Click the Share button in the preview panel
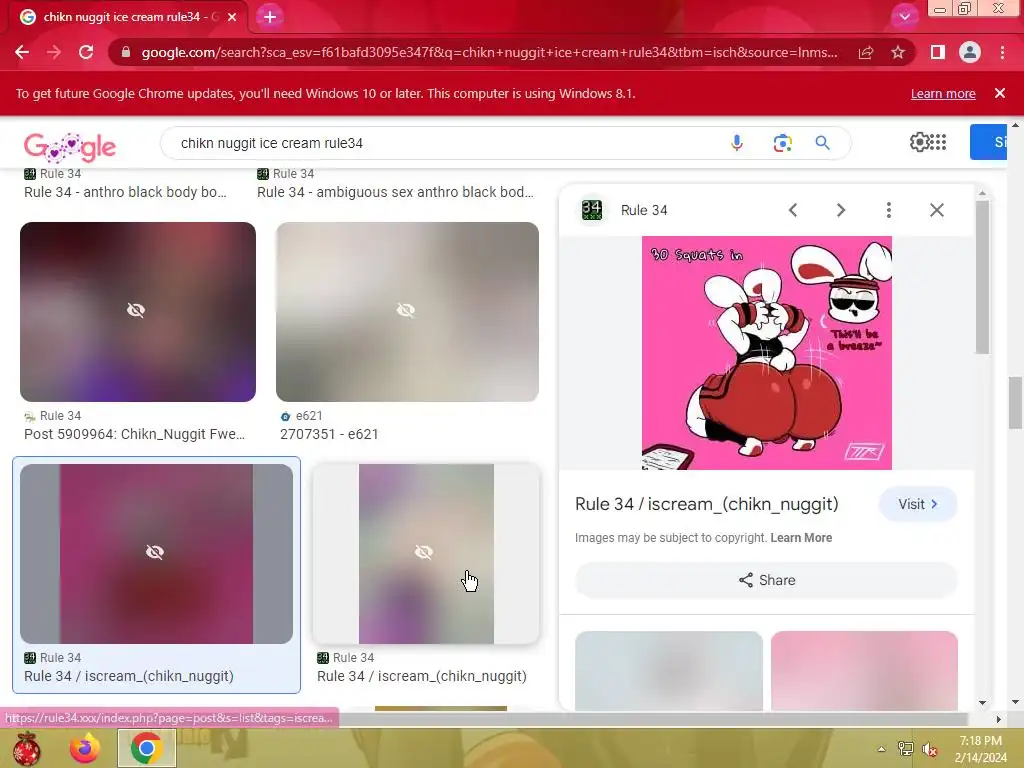The image size is (1024, 768). coord(767,580)
